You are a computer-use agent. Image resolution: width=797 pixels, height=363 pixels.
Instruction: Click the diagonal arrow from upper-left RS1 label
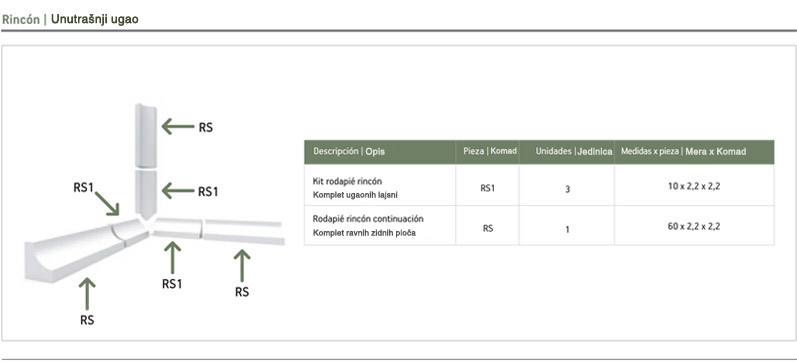pos(107,203)
